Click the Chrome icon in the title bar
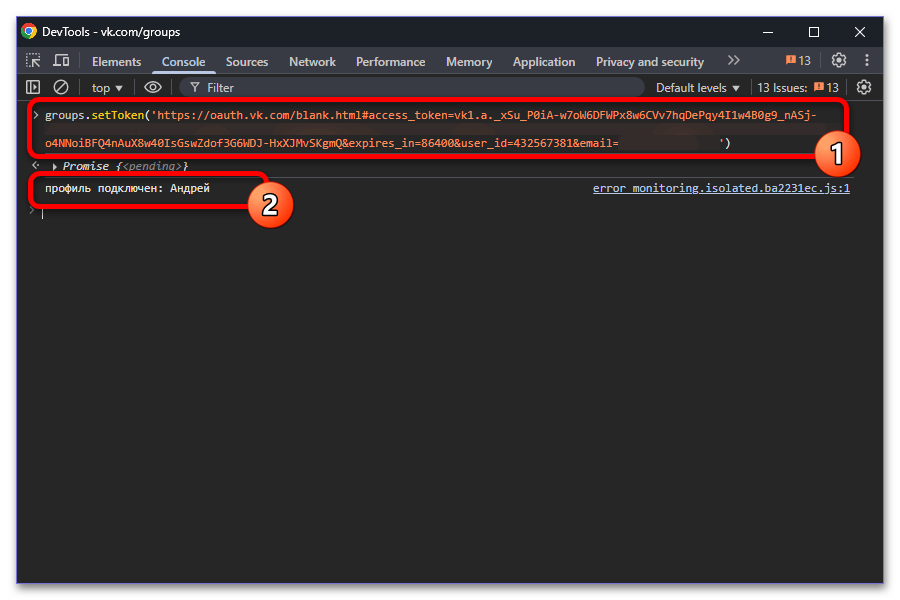The height and width of the screenshot is (600, 900). click(29, 32)
